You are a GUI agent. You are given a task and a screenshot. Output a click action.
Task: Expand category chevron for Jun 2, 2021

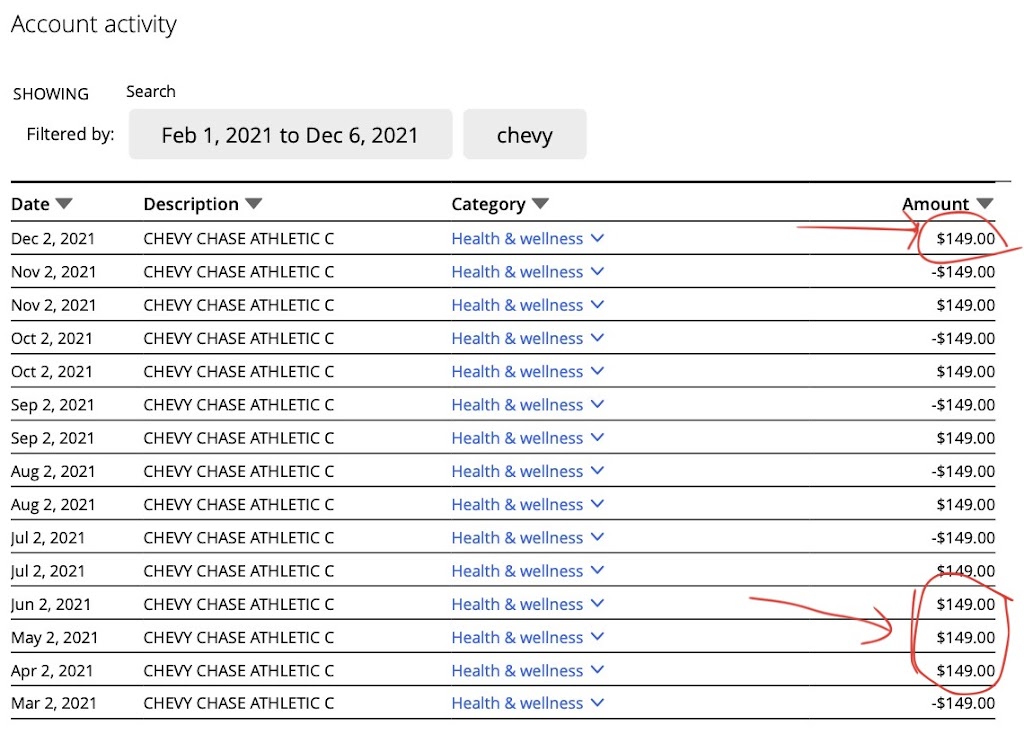click(x=598, y=604)
